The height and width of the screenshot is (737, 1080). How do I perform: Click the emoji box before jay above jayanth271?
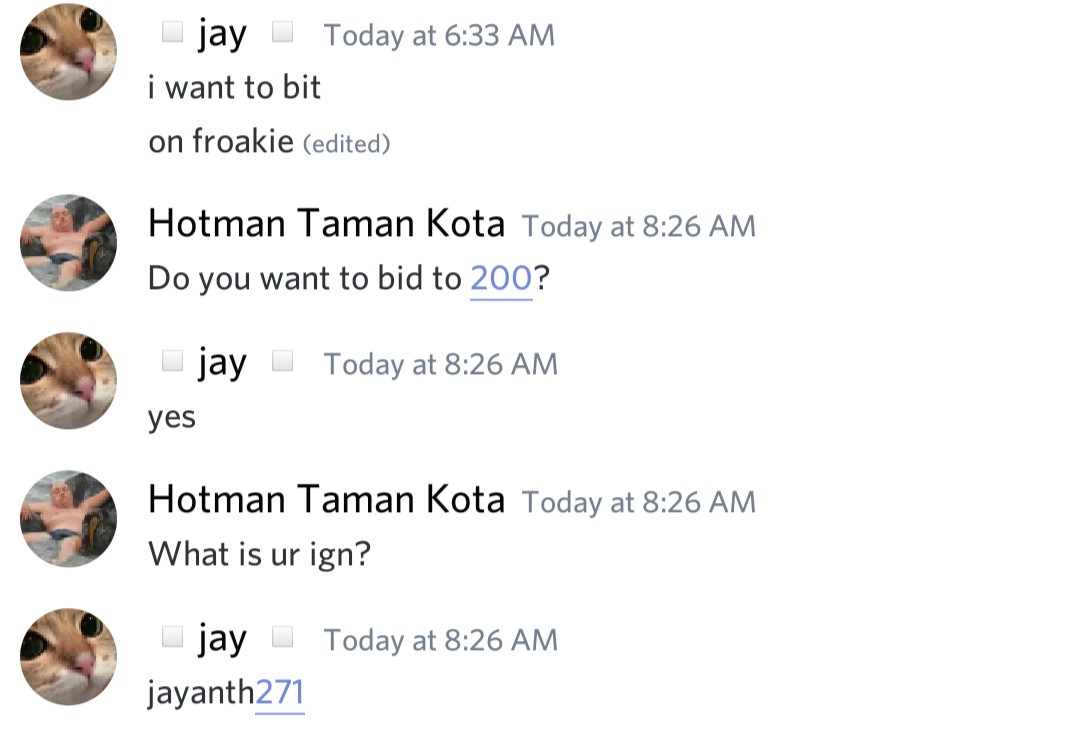coord(172,636)
